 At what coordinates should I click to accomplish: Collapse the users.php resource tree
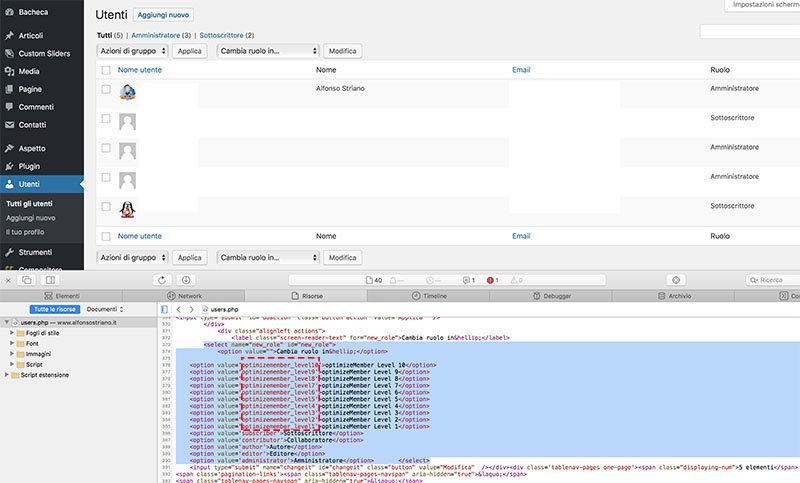pos(7,322)
